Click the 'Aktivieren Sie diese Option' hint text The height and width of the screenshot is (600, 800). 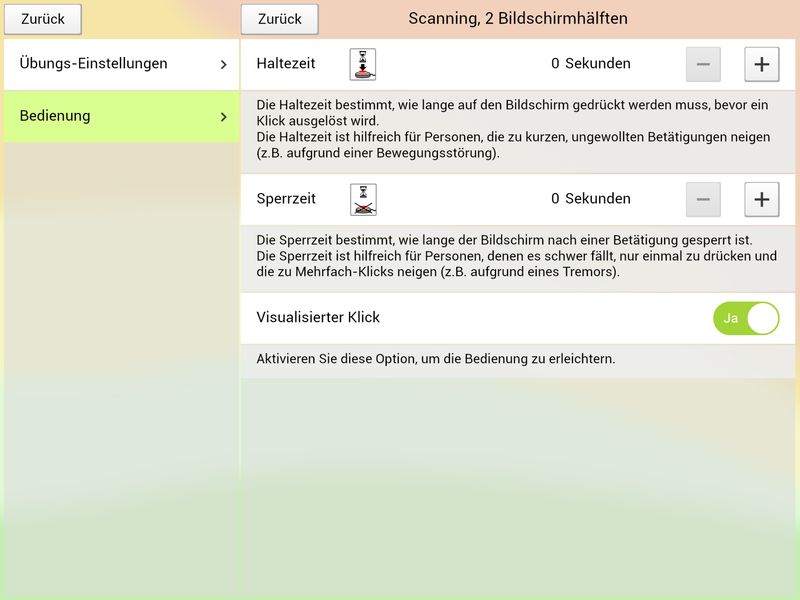click(x=435, y=359)
